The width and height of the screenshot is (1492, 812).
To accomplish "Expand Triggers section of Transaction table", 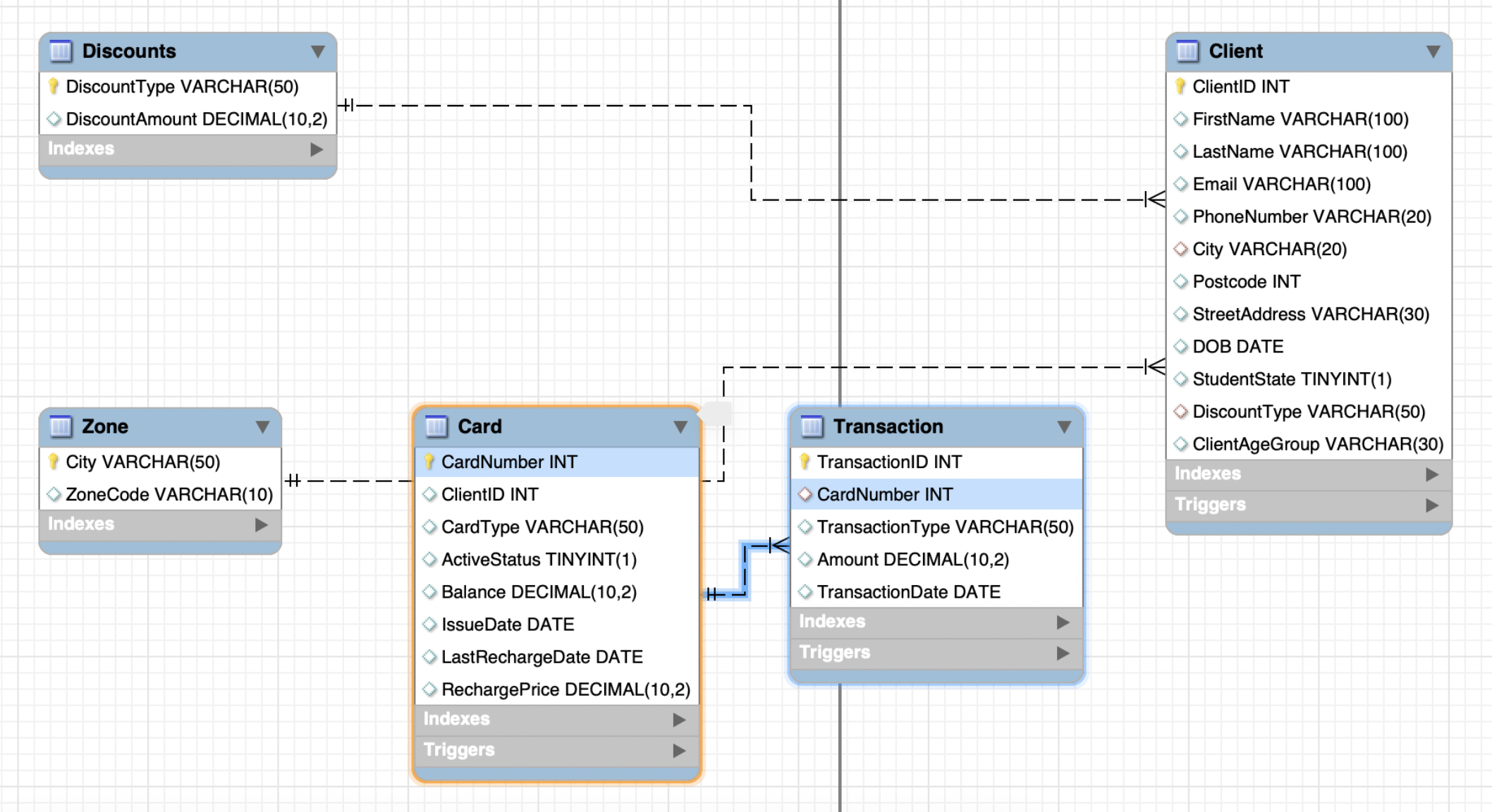I will [1063, 653].
